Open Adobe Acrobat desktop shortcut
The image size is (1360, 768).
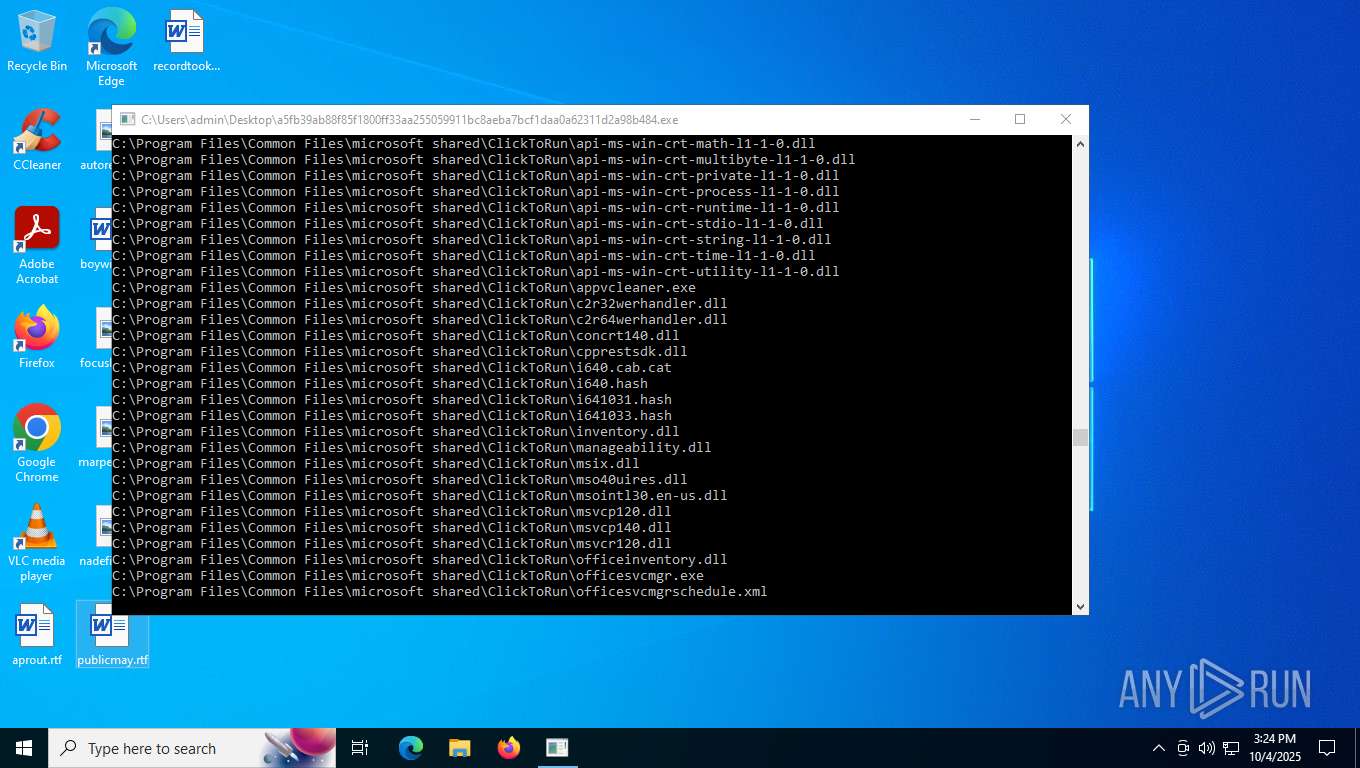click(x=37, y=246)
